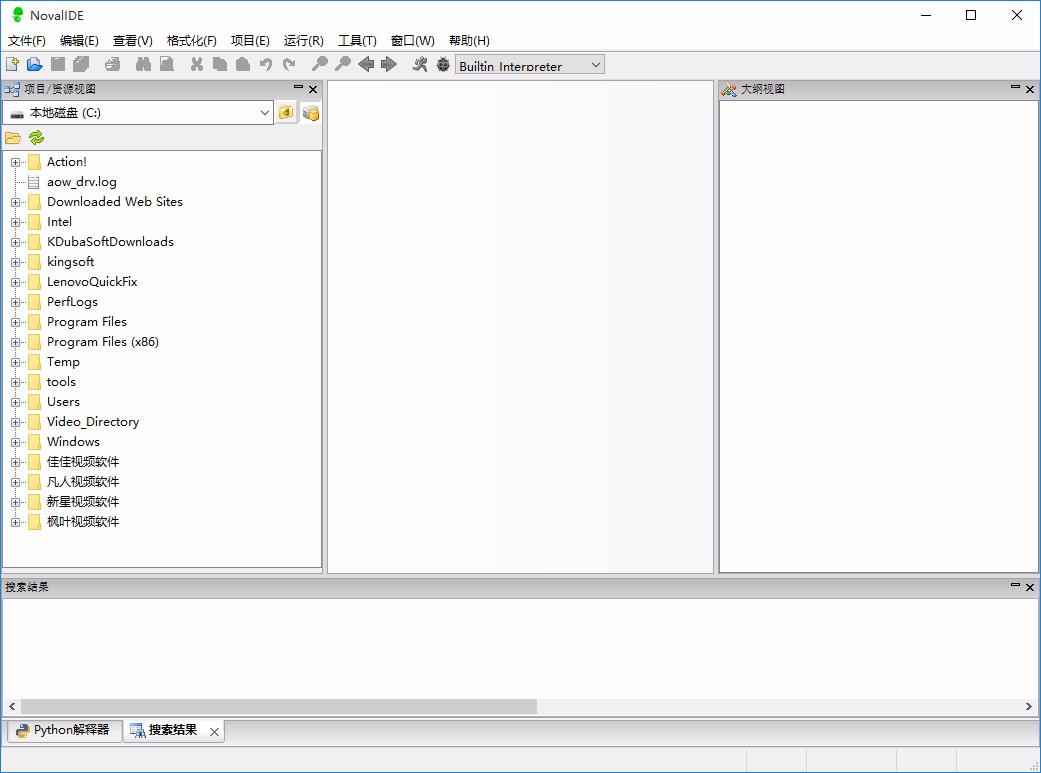
Task: Switch to the Python解释器 tab
Action: 64,730
